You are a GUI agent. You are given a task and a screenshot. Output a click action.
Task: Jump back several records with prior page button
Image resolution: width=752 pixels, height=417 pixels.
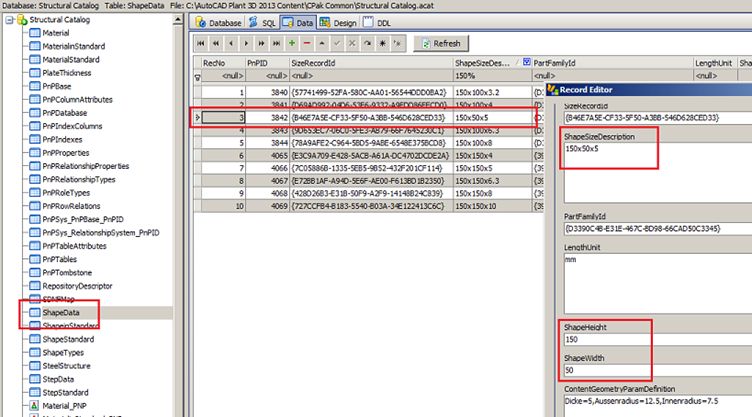click(x=216, y=43)
